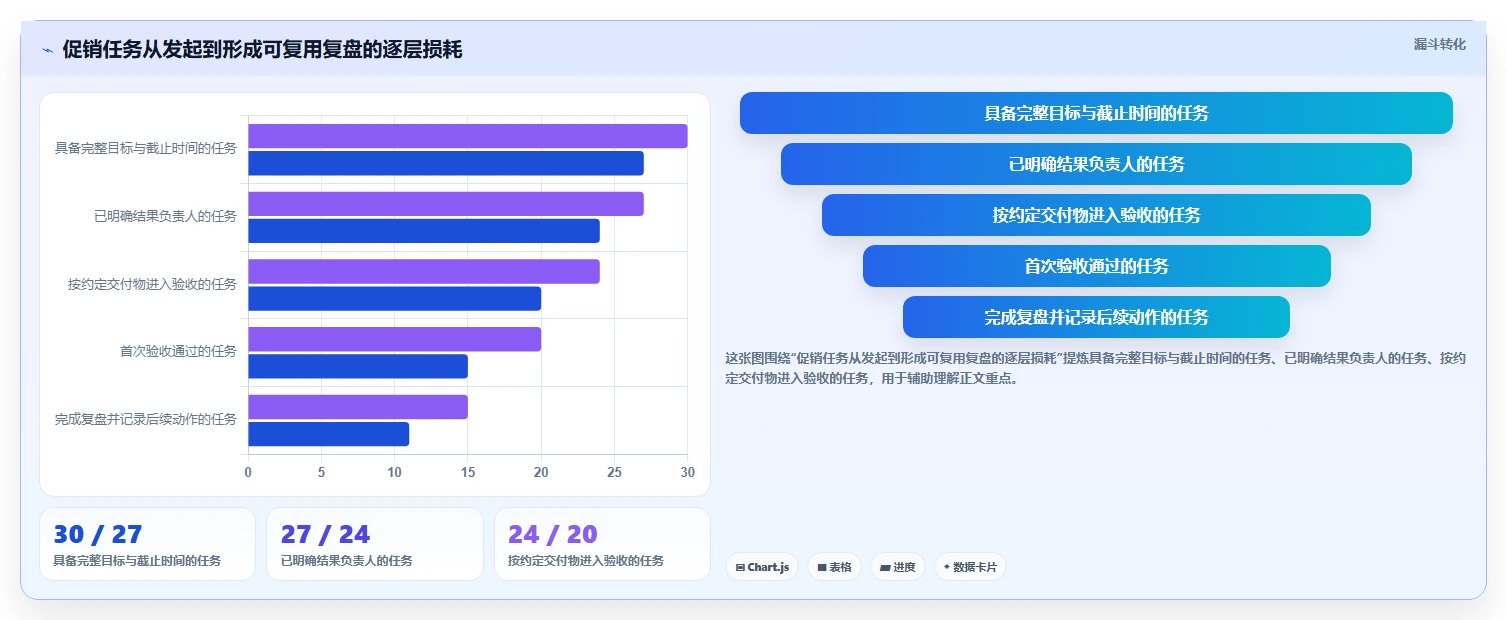This screenshot has height=620, width=1507.
Task: Click the purple bar for 具备完整目标与截止时间的任务
Action: pos(468,136)
